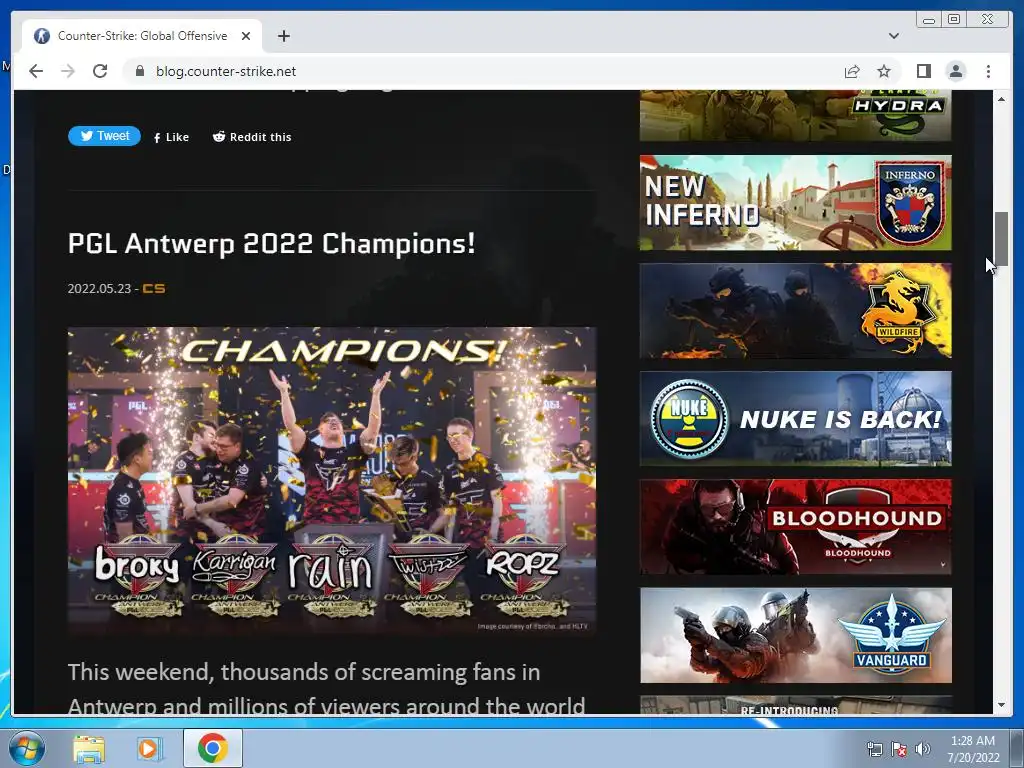The height and width of the screenshot is (768, 1024).
Task: Click the browser forward arrow
Action: pyautogui.click(x=68, y=71)
